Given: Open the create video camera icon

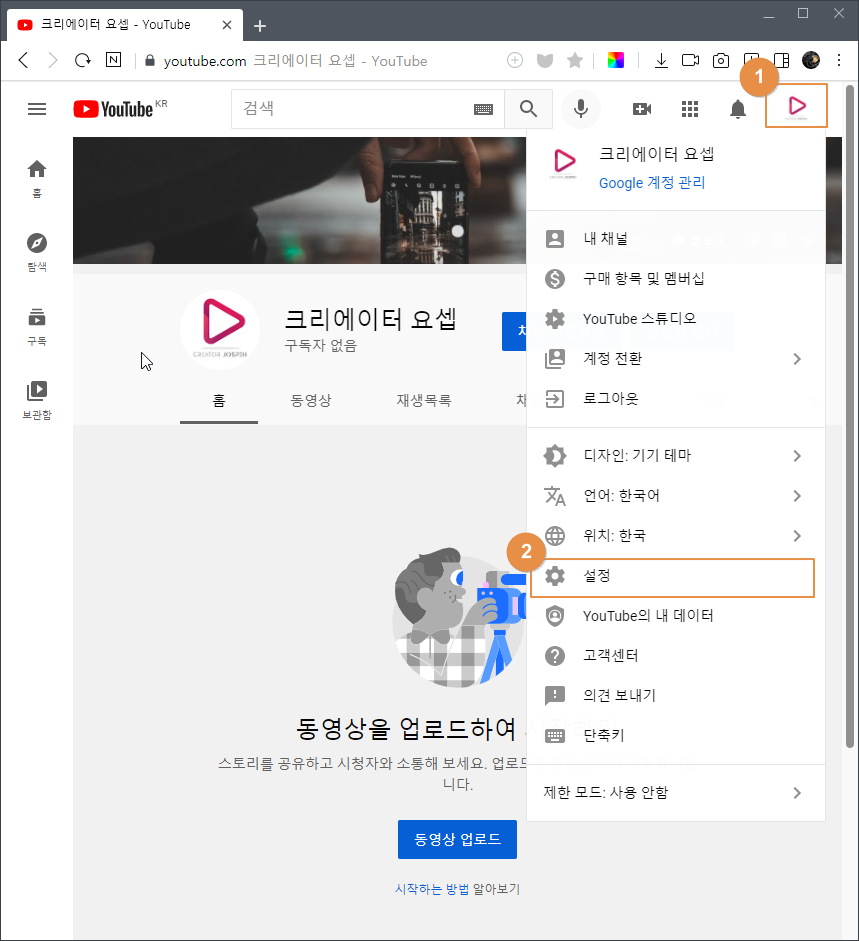Looking at the screenshot, I should tap(642, 109).
